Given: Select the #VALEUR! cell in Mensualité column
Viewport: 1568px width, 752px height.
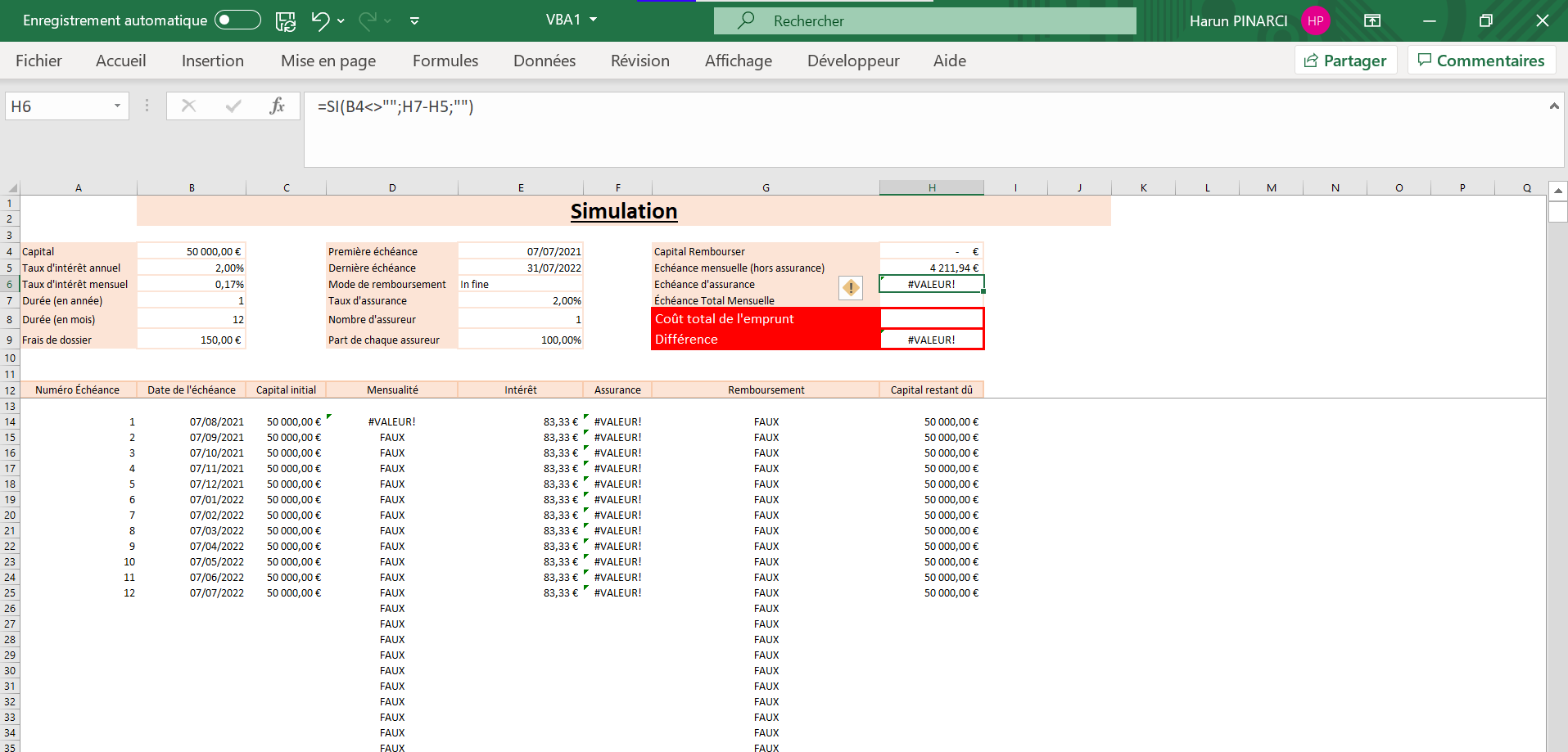Looking at the screenshot, I should (x=392, y=421).
